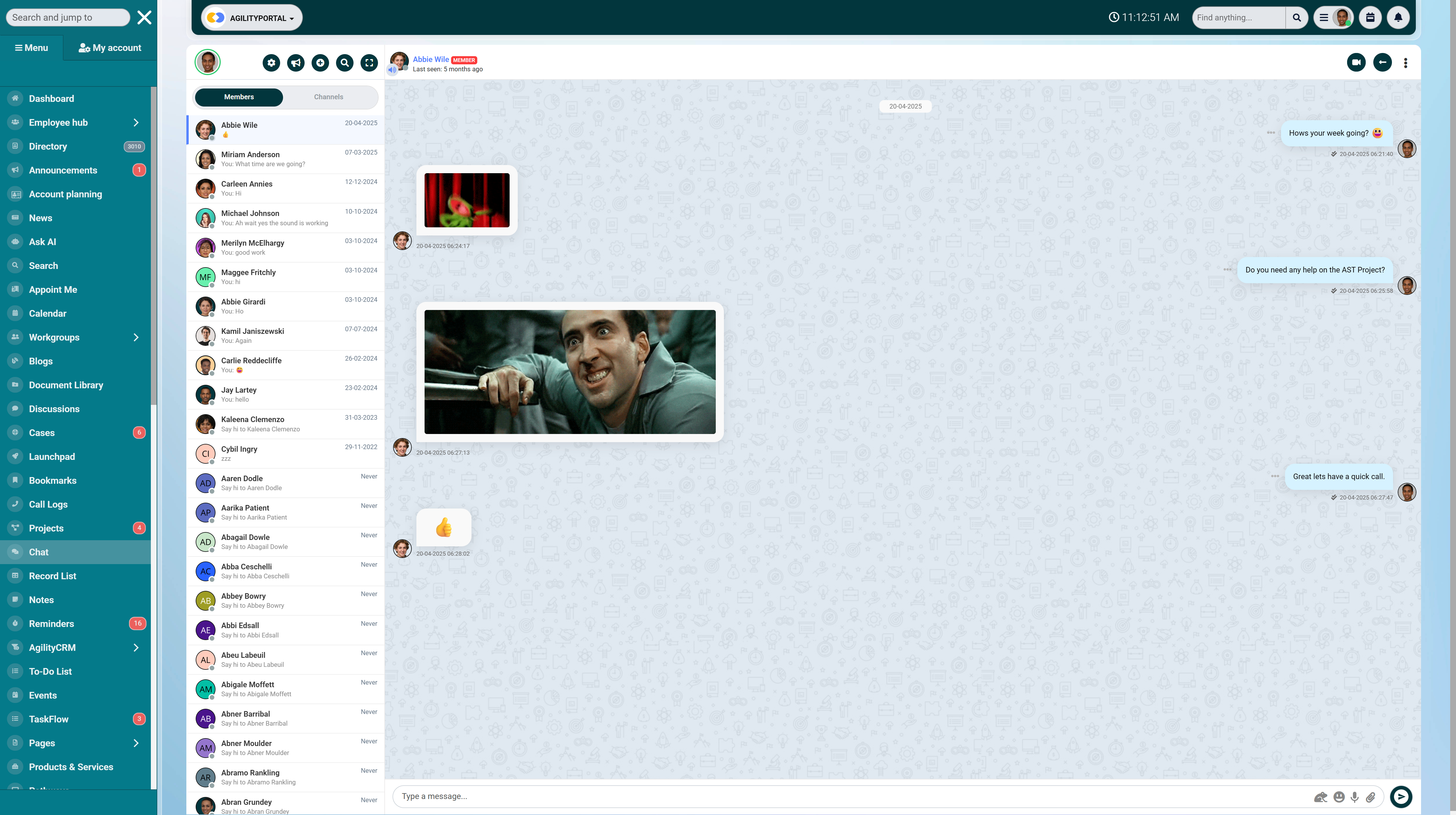
Task: Open Abbie Wile's profile name link
Action: pyautogui.click(x=430, y=59)
